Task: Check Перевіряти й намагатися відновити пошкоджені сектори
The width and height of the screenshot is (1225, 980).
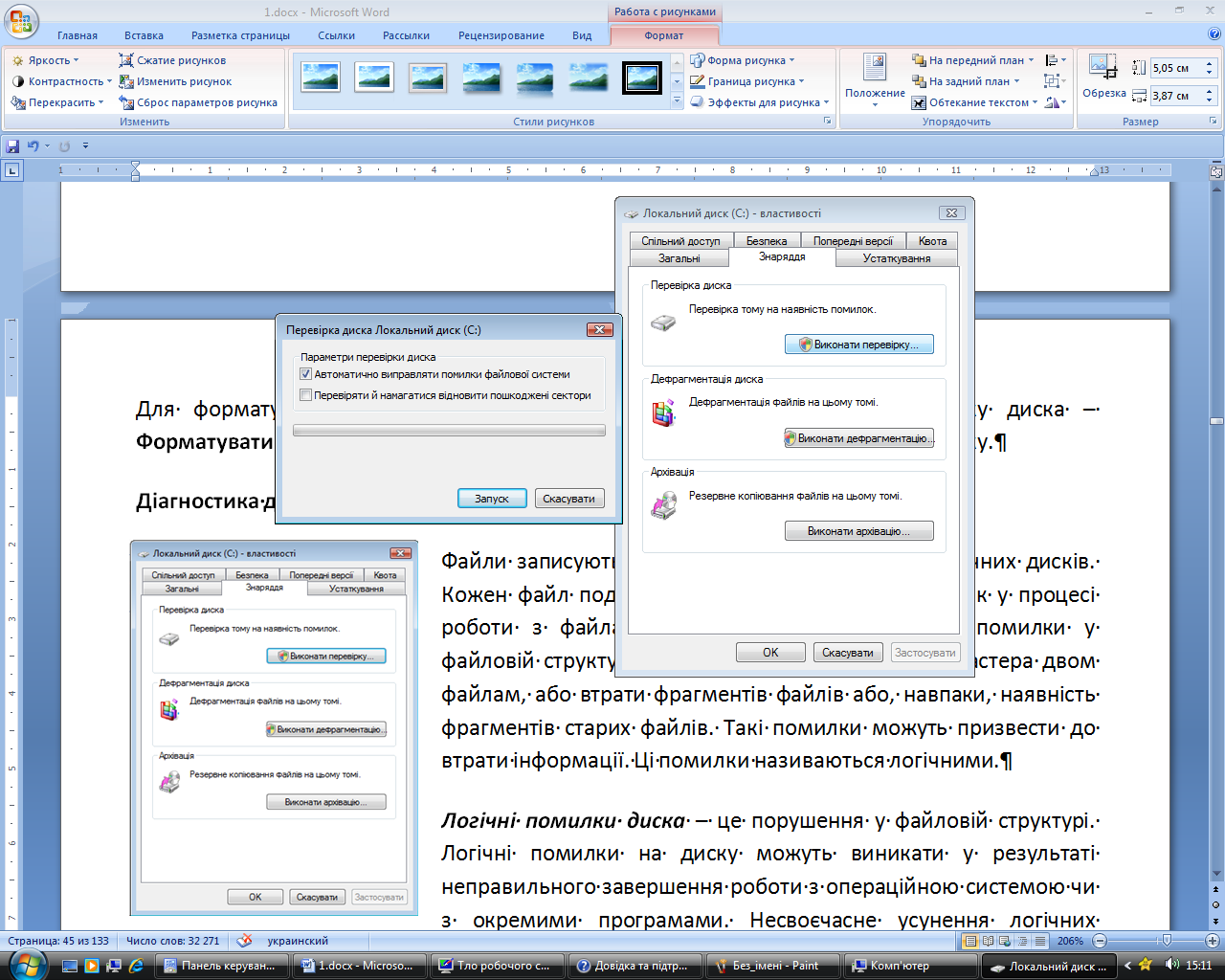Action: tap(306, 395)
